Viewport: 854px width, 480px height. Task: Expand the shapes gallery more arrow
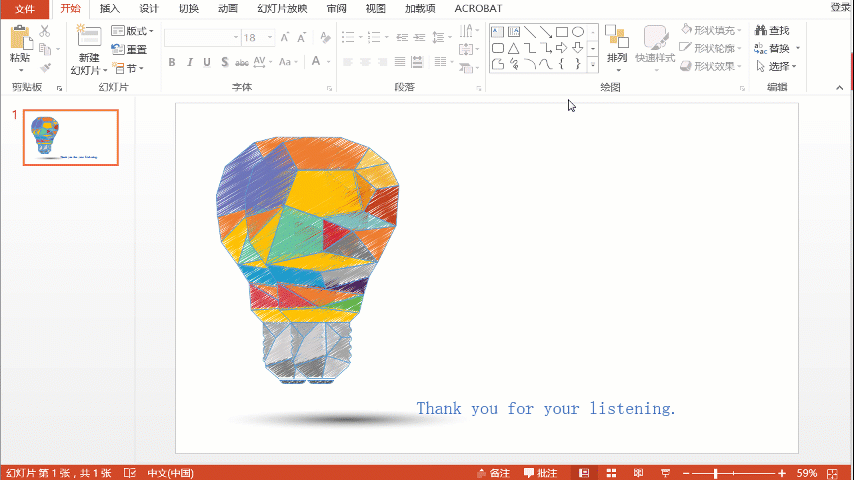pyautogui.click(x=593, y=64)
